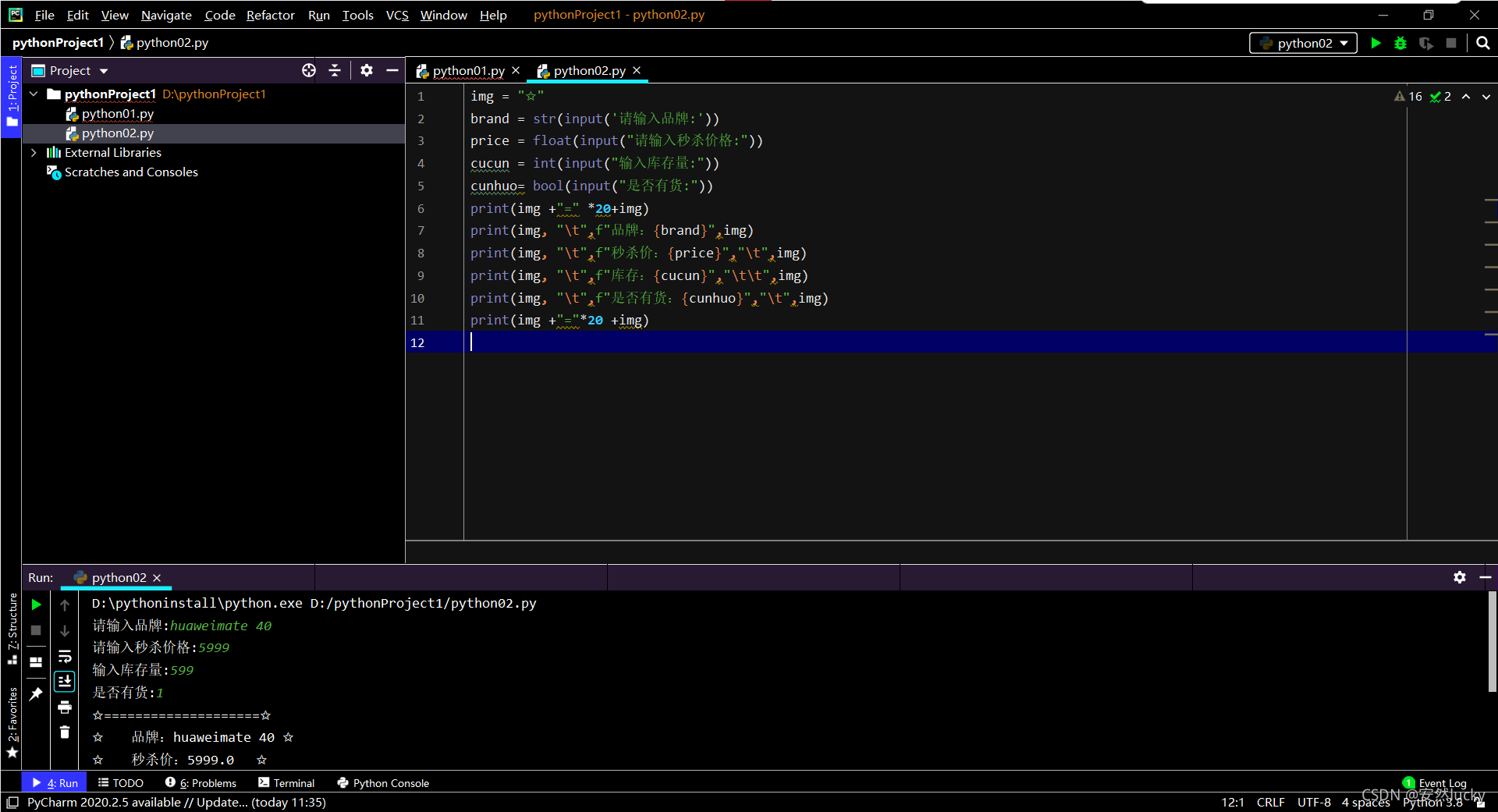Screen dimensions: 1498x812
Task: Select python01.py in the Project tree
Action: 117,114
